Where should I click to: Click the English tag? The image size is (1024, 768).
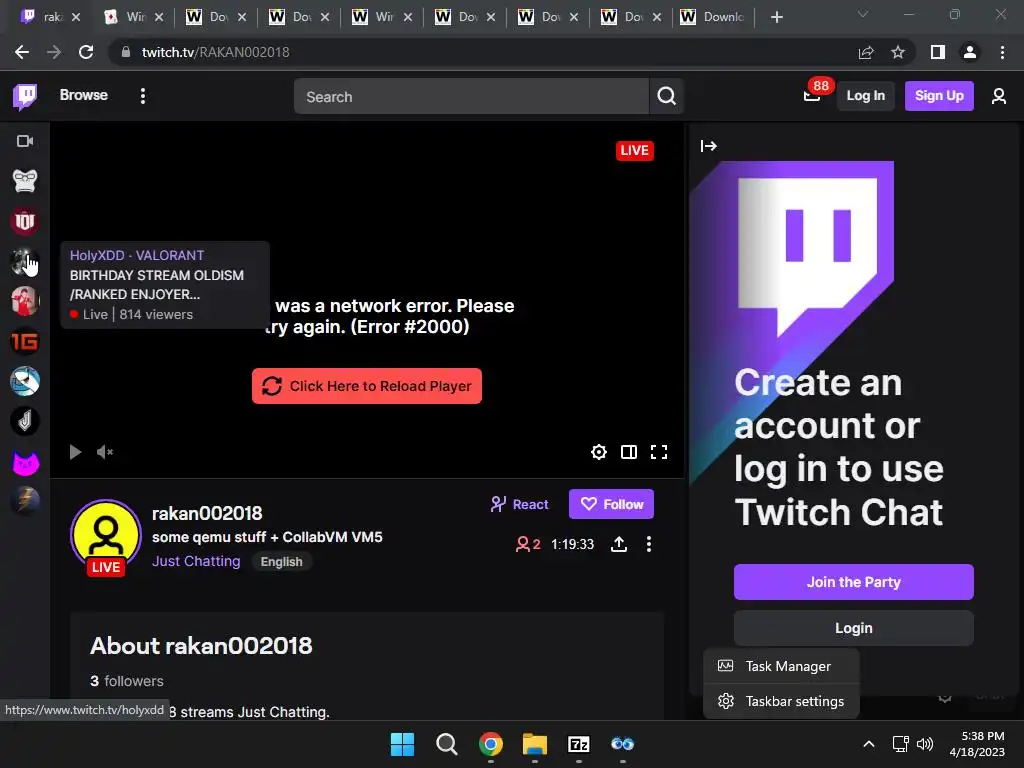point(281,562)
